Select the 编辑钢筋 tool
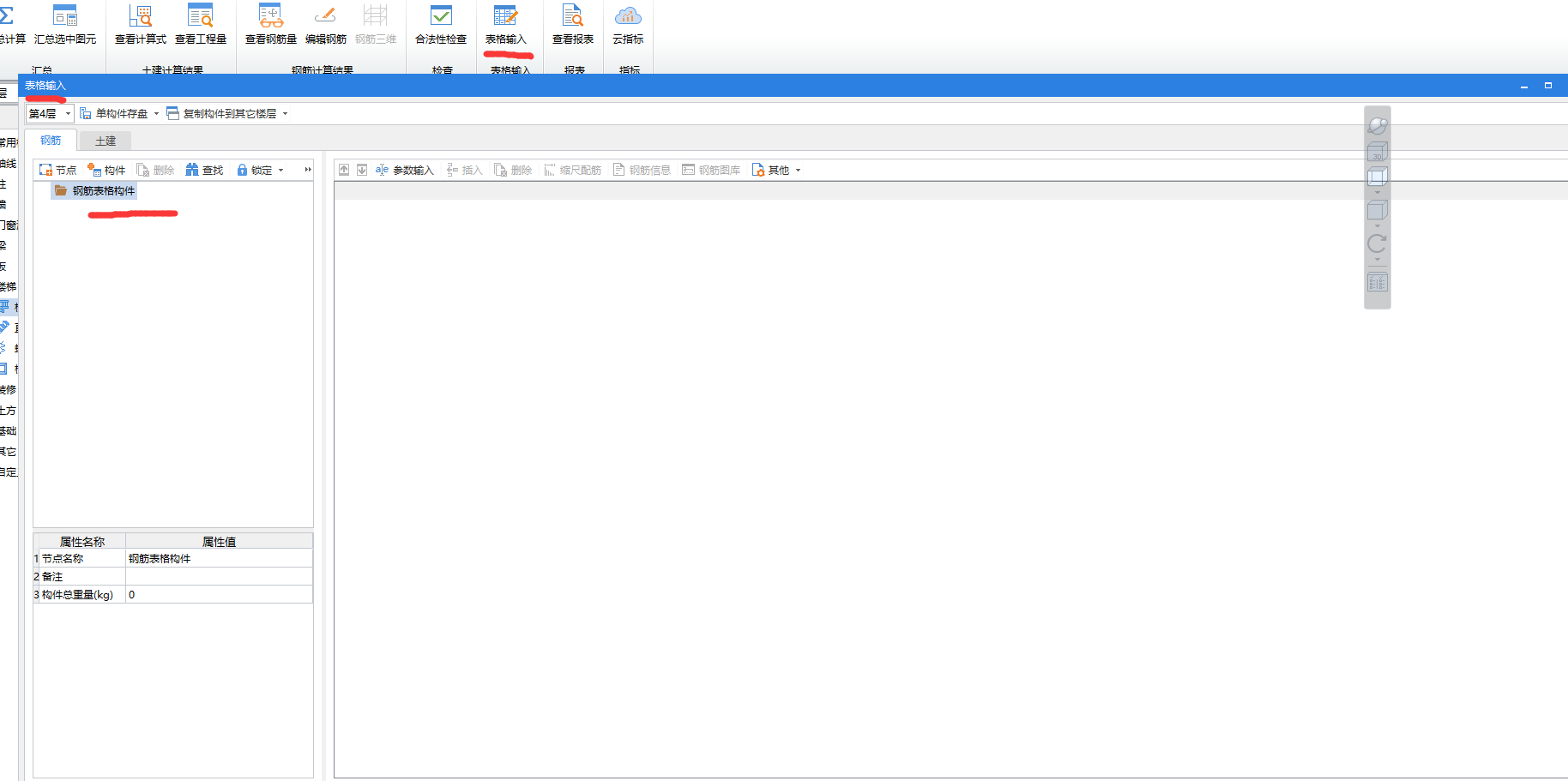The width and height of the screenshot is (1568, 781). [x=326, y=26]
